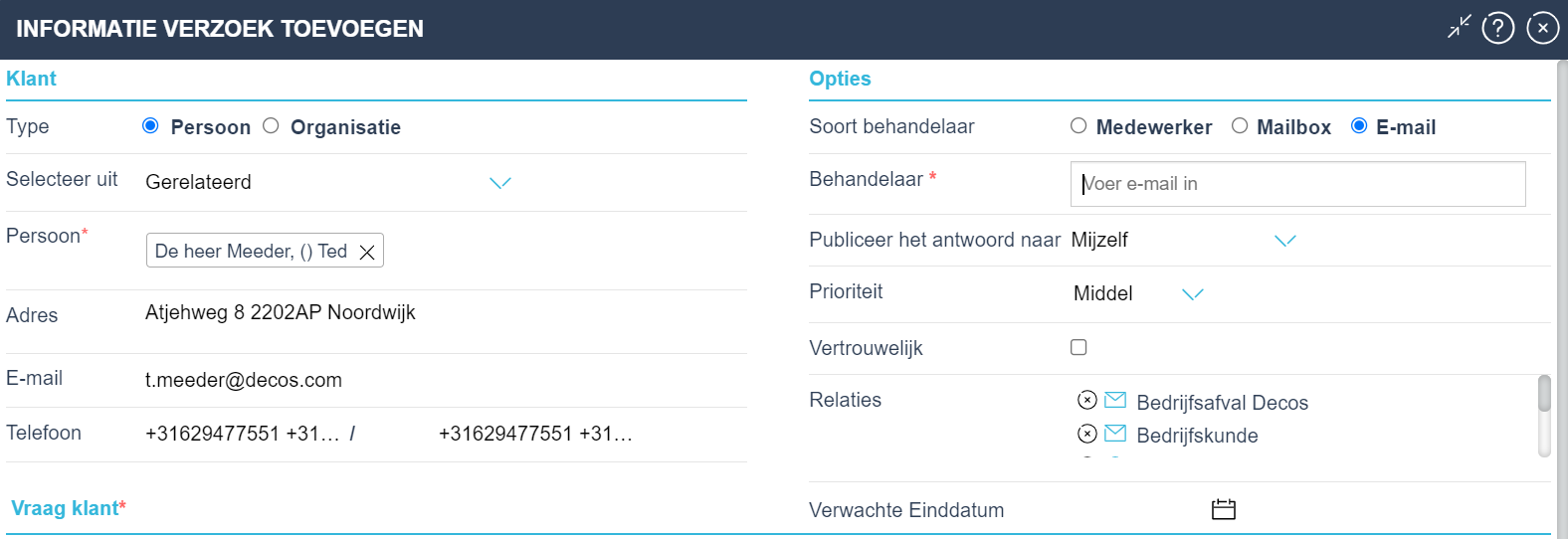Expand the Selecteer uit Gerelateerd dropdown
The image size is (1568, 539).
click(x=500, y=182)
